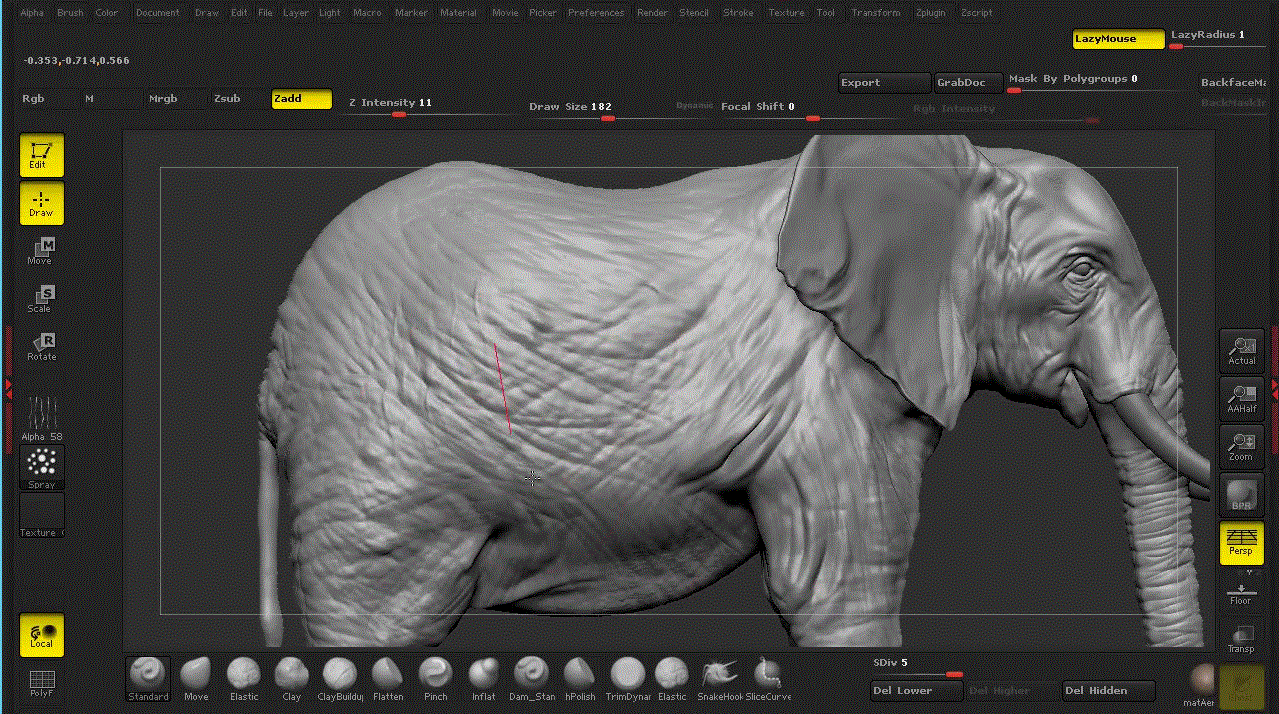The width and height of the screenshot is (1279, 714).
Task: Select the SnakeHook brush
Action: coord(719,678)
